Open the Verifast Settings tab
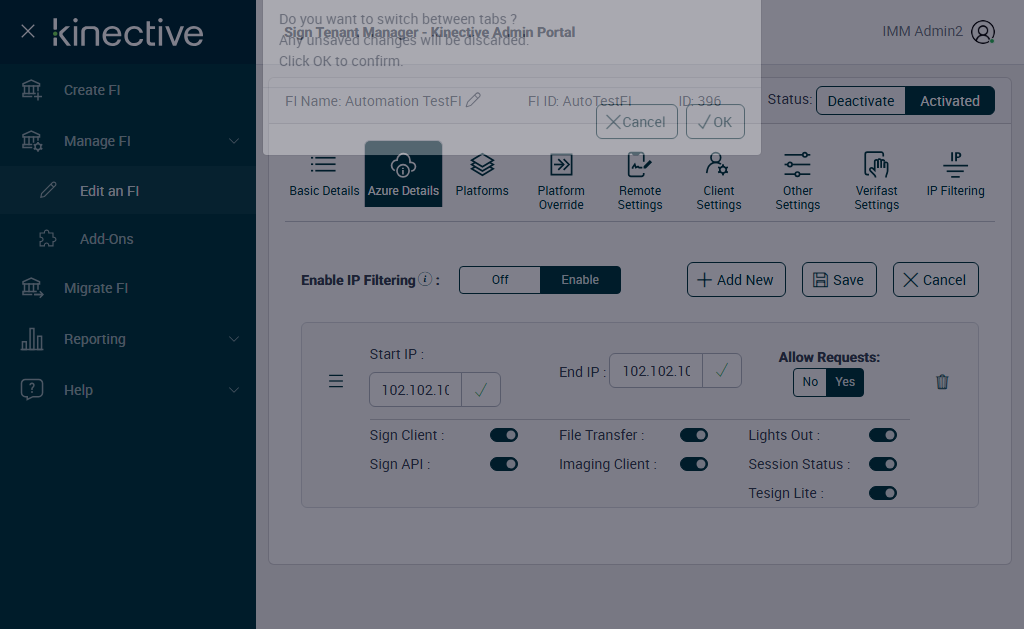Image resolution: width=1024 pixels, height=629 pixels. click(x=876, y=181)
